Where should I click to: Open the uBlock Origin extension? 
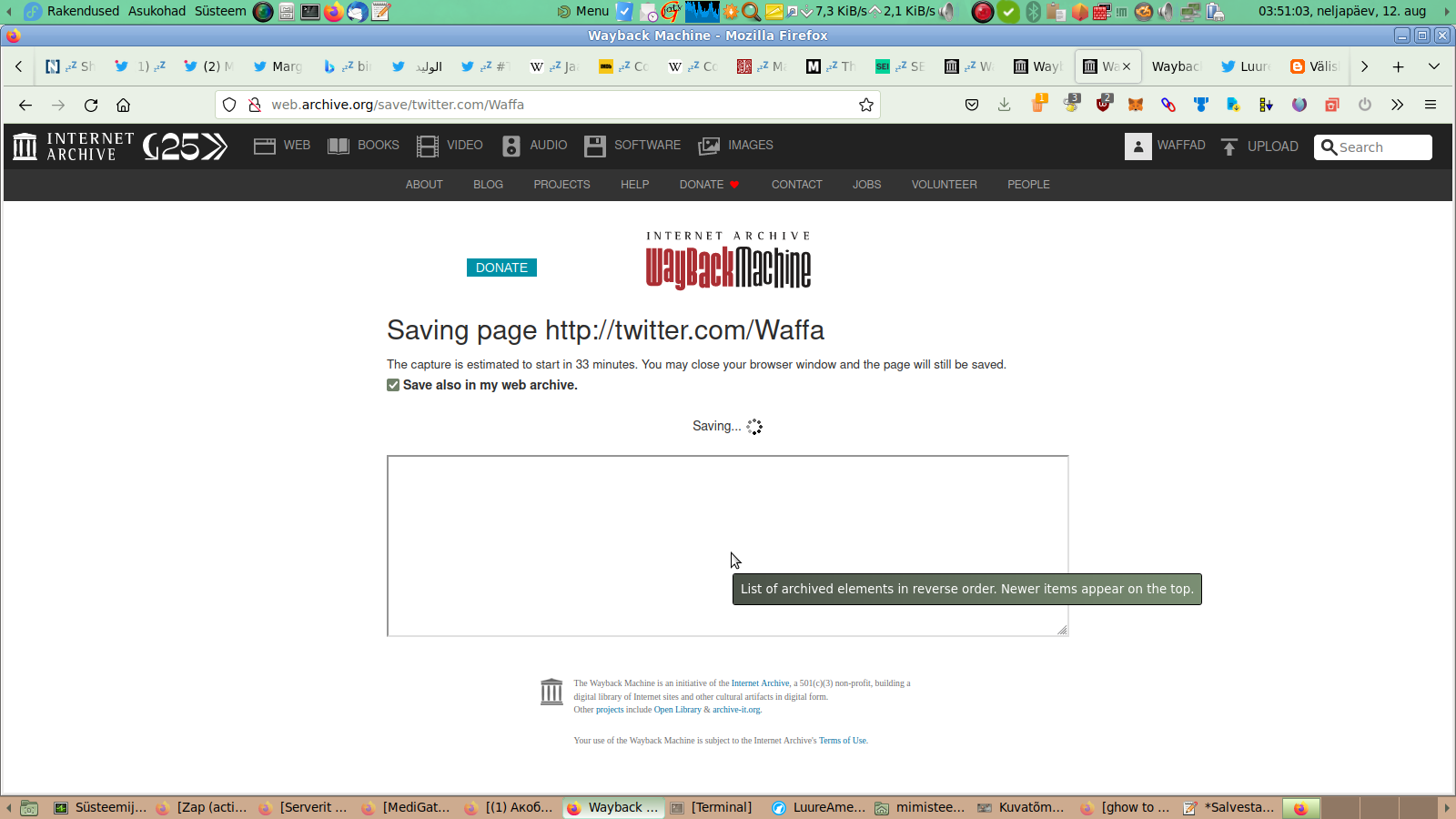point(1104,104)
